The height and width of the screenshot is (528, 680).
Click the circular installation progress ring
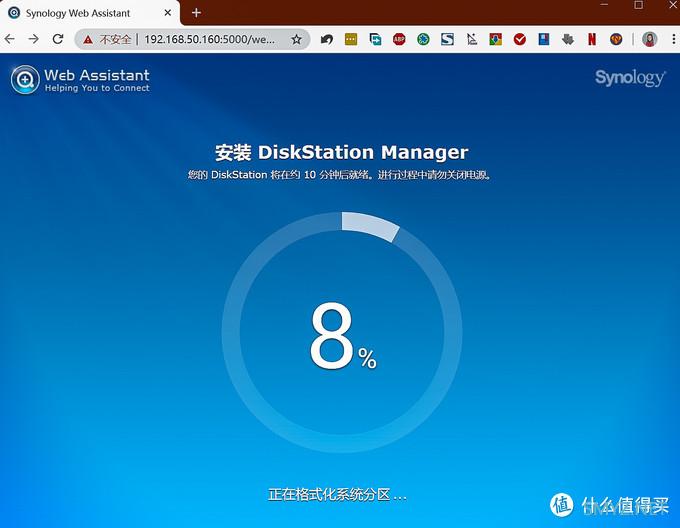[342, 332]
